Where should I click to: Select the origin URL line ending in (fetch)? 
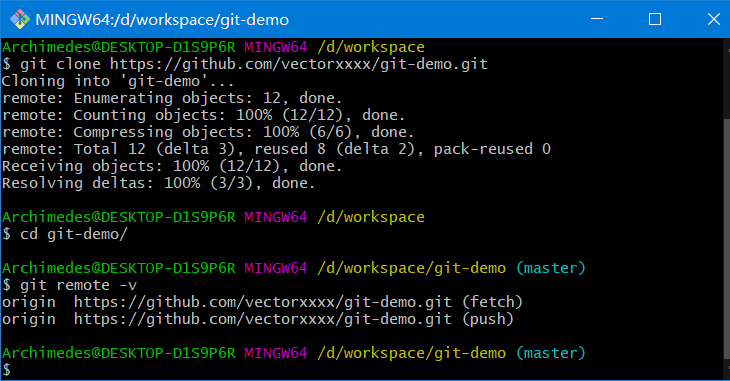263,302
